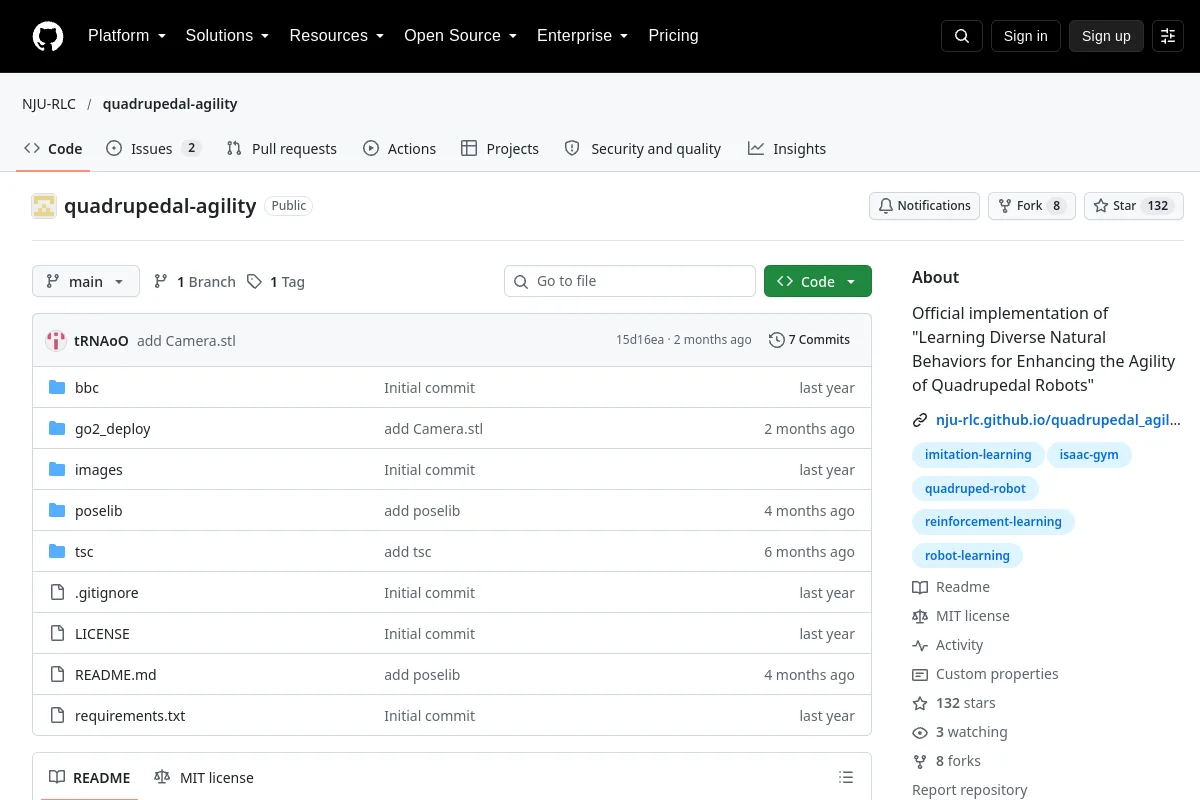Open the nju-rlc.github.io project website link

[1058, 421]
